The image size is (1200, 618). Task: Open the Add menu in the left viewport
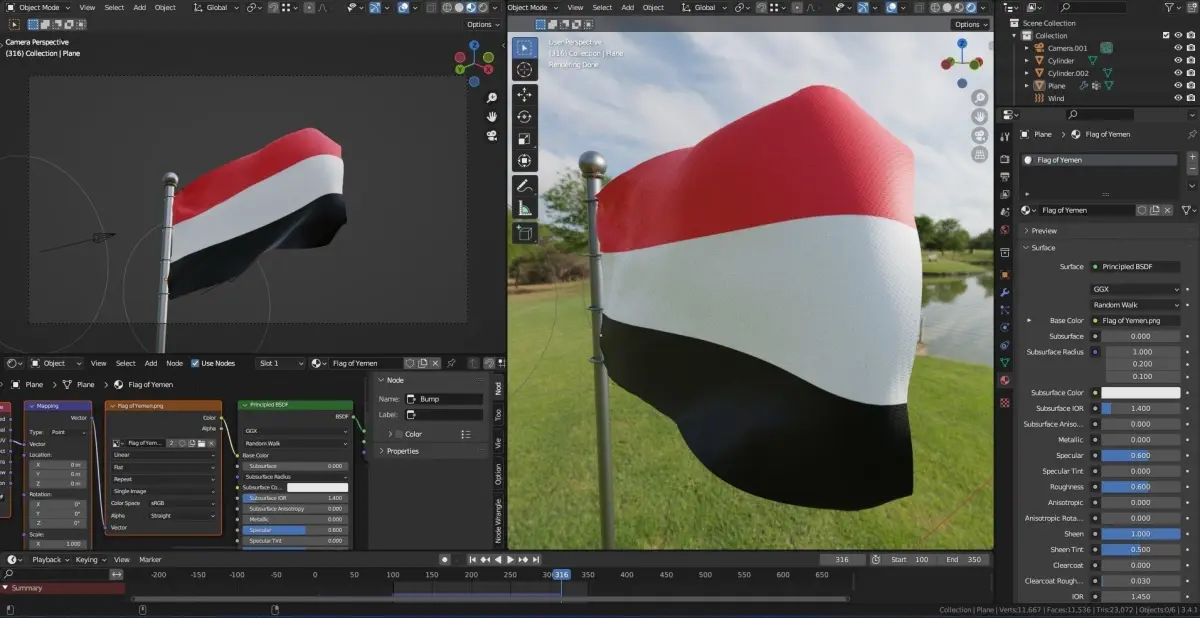point(139,7)
